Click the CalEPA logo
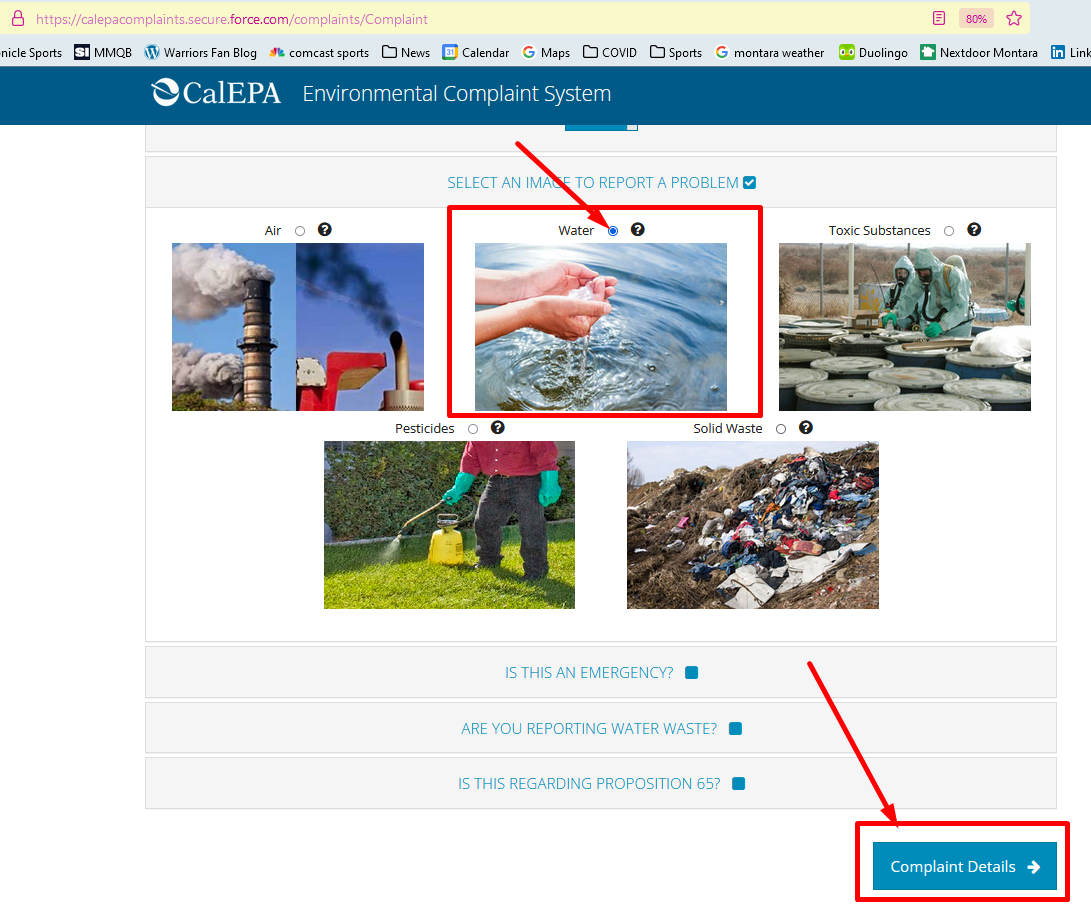1091x910 pixels. [216, 93]
